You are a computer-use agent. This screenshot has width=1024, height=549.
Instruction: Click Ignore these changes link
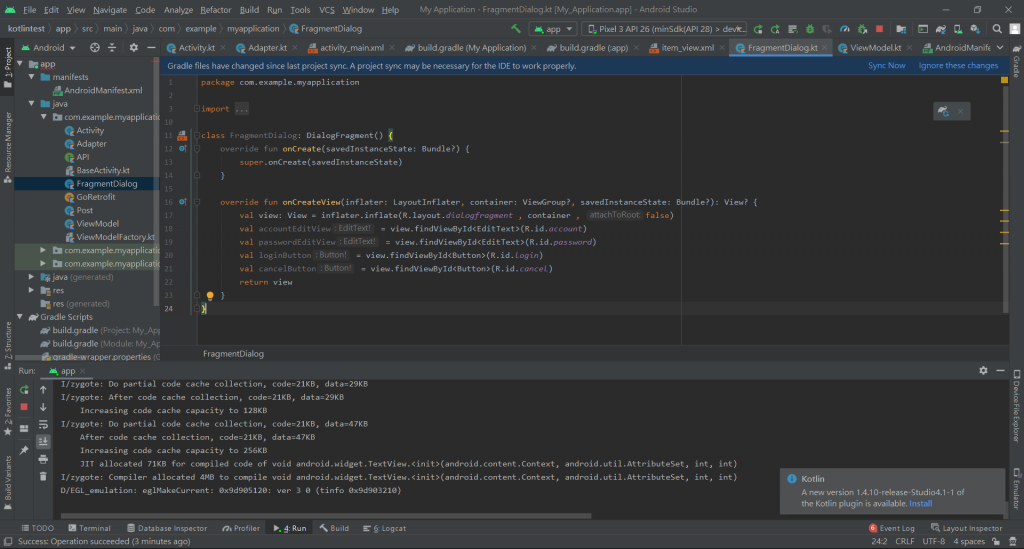tap(958, 65)
